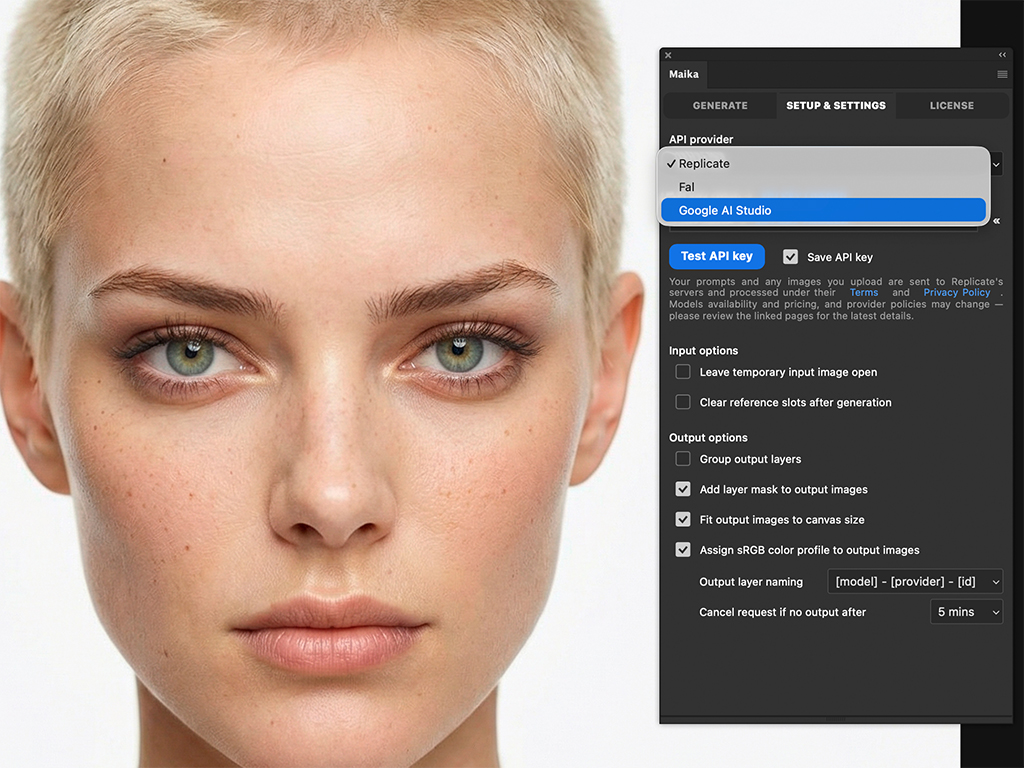1024x768 pixels.
Task: Click the scrollbar handle at panel bottom
Action: pyautogui.click(x=836, y=716)
